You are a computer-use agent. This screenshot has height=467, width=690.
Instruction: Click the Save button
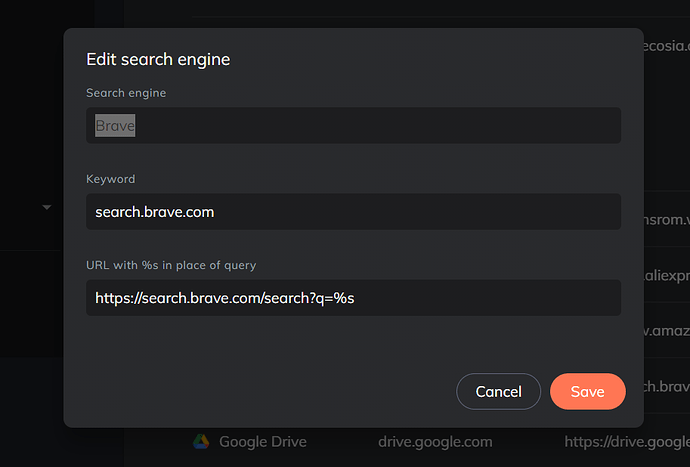[587, 392]
